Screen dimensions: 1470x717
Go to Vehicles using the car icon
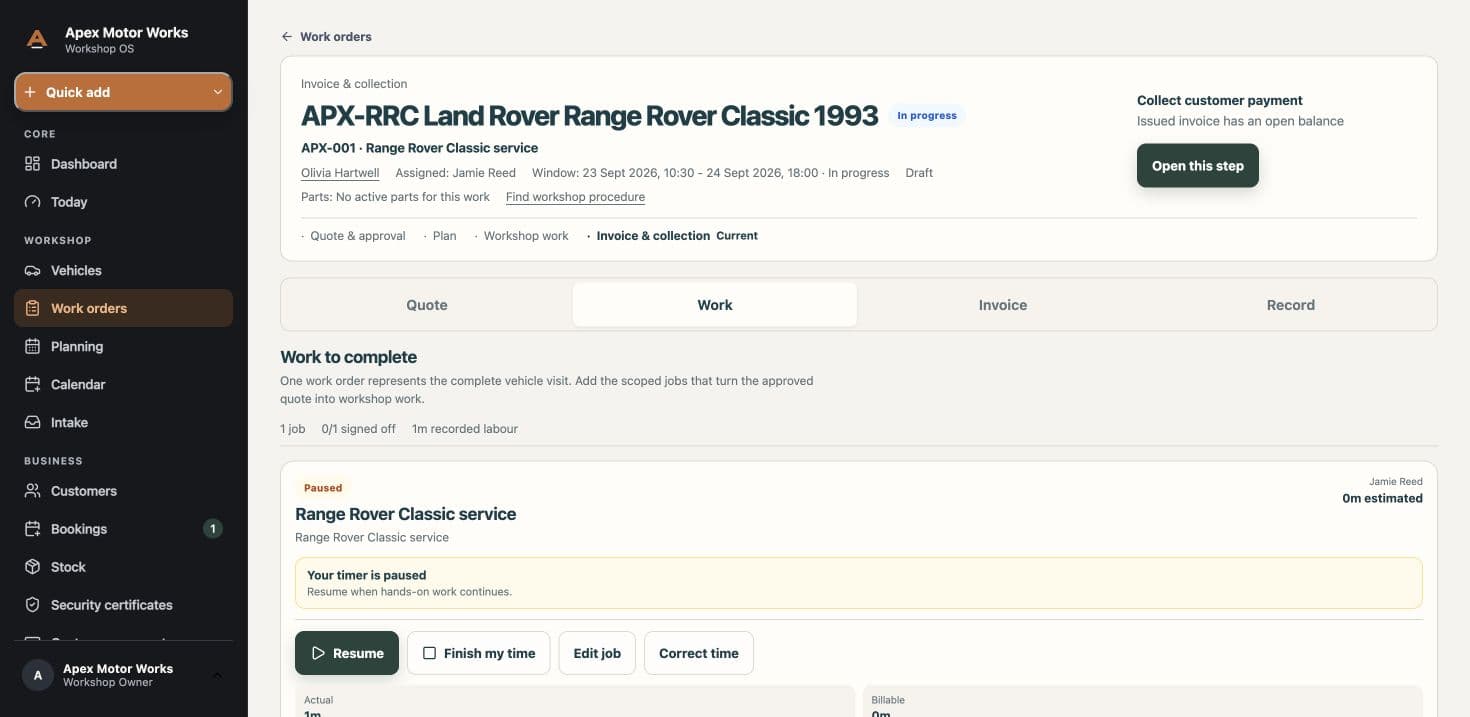pyautogui.click(x=33, y=271)
